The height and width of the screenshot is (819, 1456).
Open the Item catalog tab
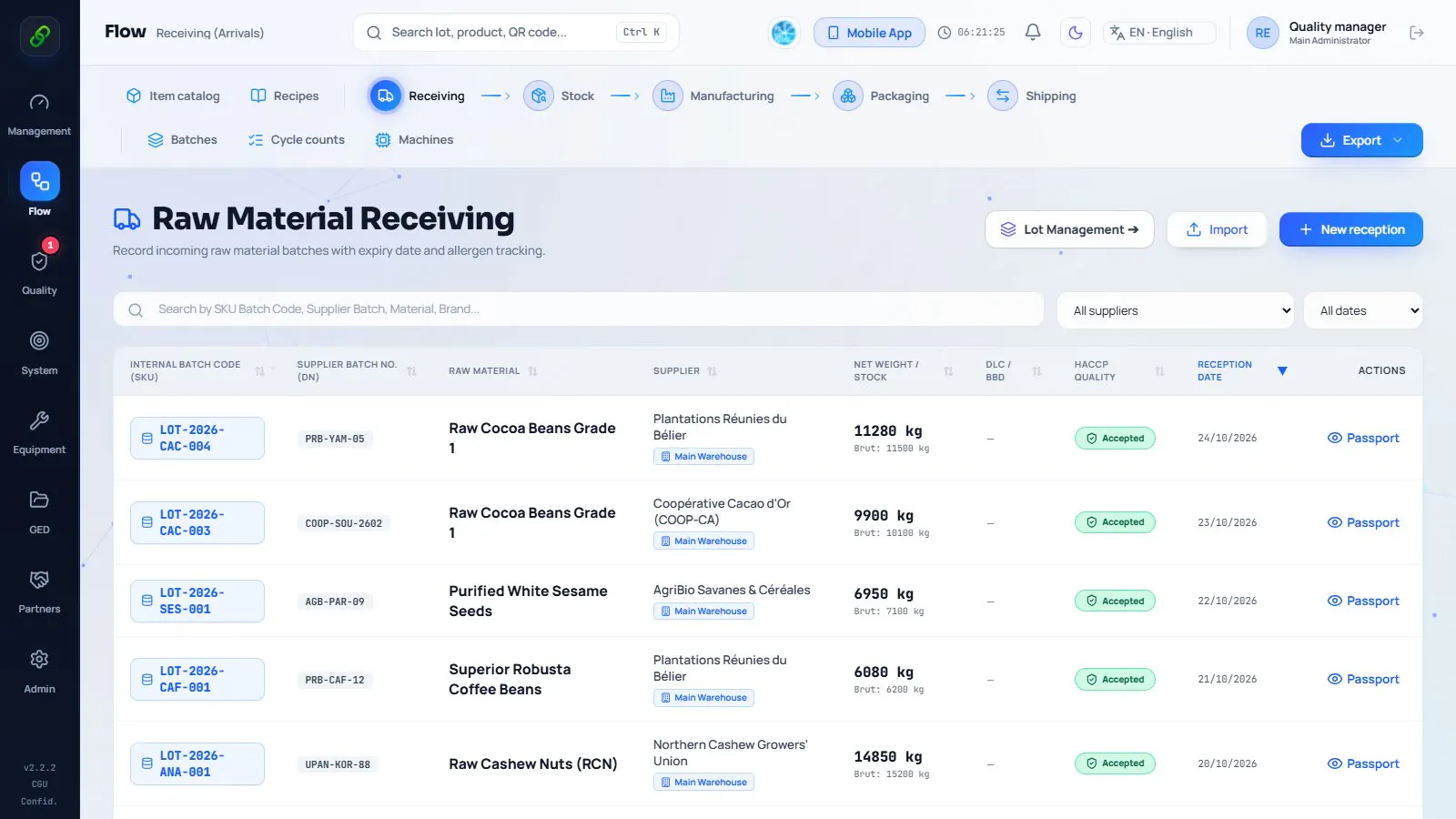point(173,96)
